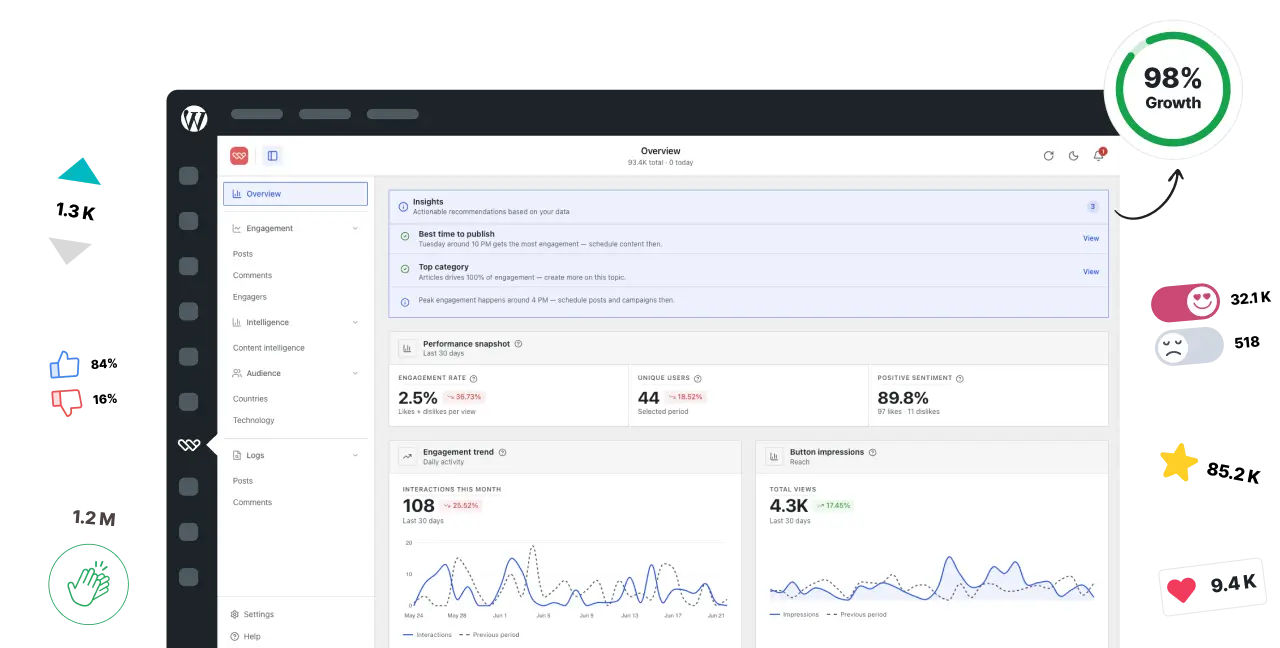The height and width of the screenshot is (648, 1280).
Task: Open help tooltip next to Positive sentiment
Action: [x=959, y=379]
